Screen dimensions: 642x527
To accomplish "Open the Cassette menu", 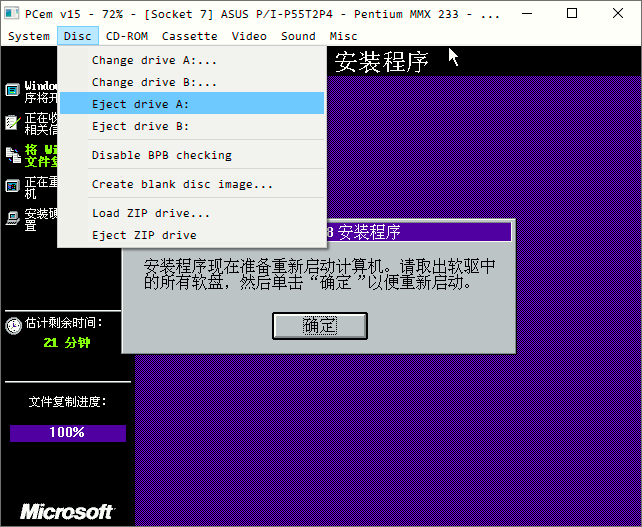I will tap(189, 36).
